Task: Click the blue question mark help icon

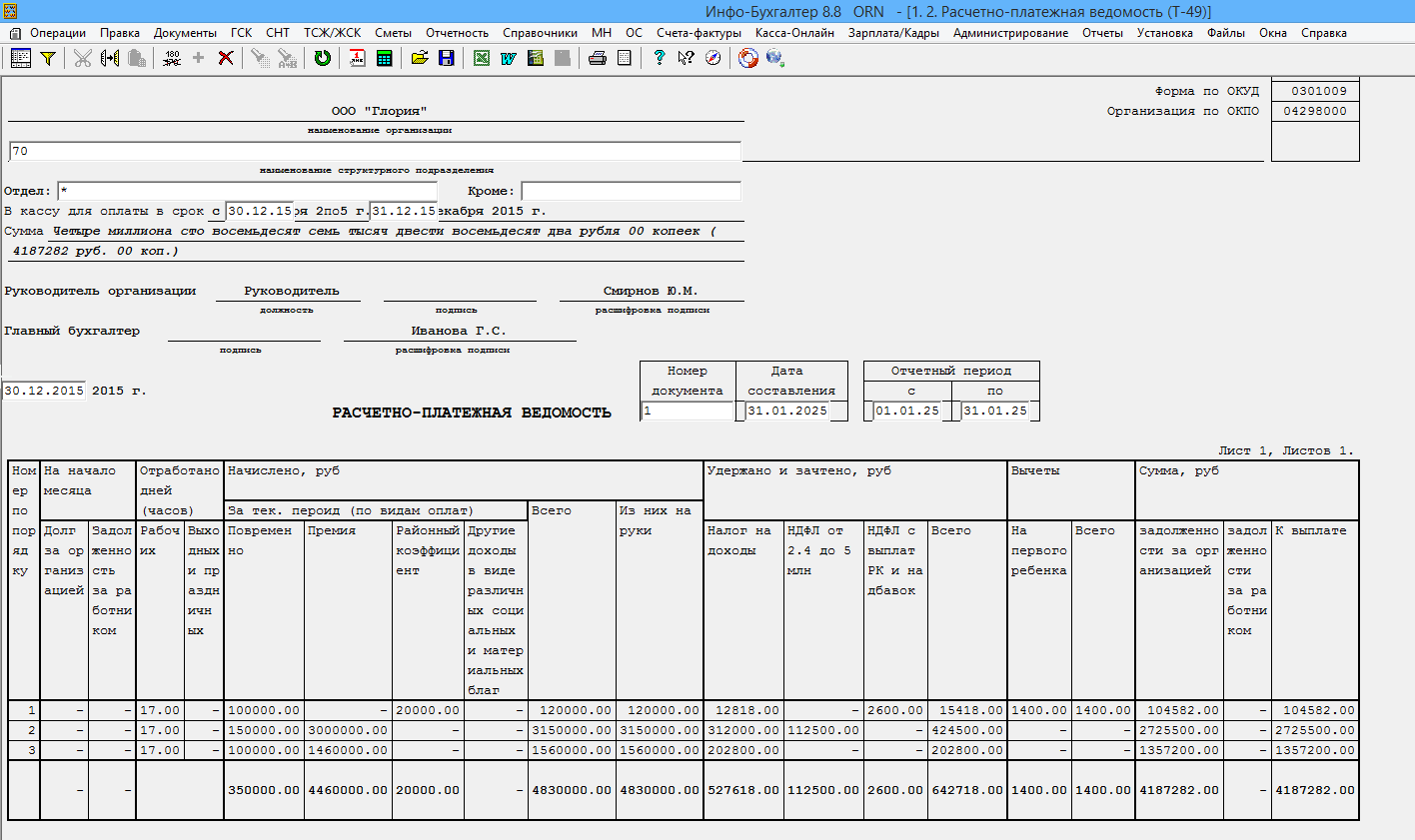Action: 659,58
